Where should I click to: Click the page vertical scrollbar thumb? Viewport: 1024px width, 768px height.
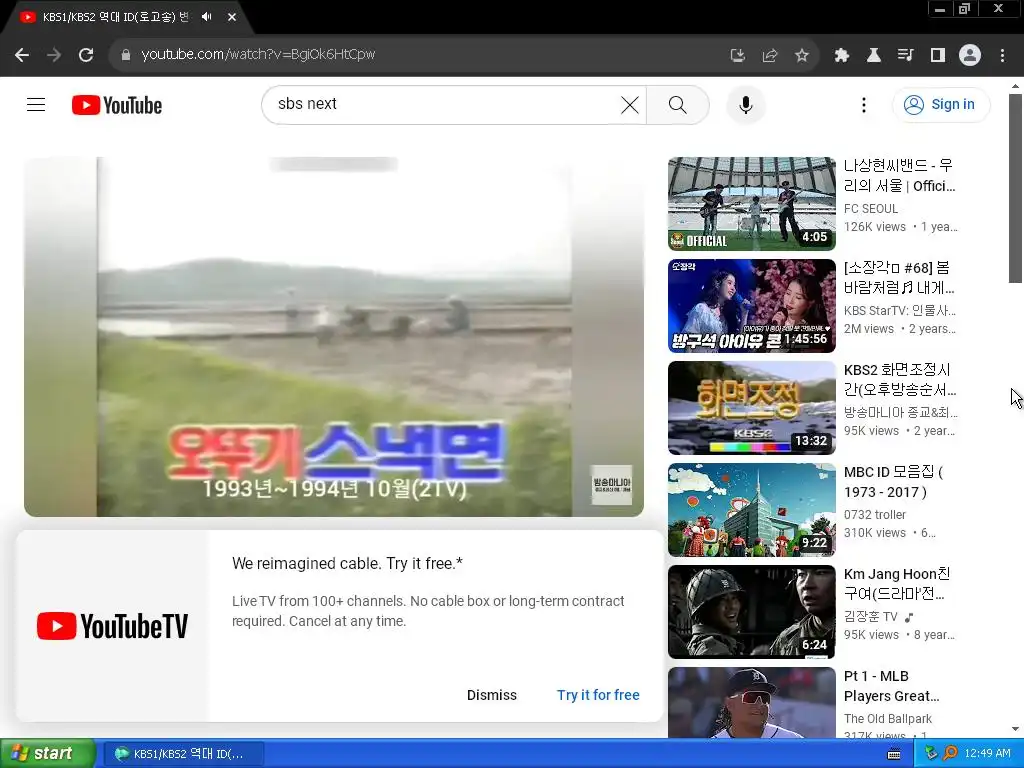tap(1015, 188)
